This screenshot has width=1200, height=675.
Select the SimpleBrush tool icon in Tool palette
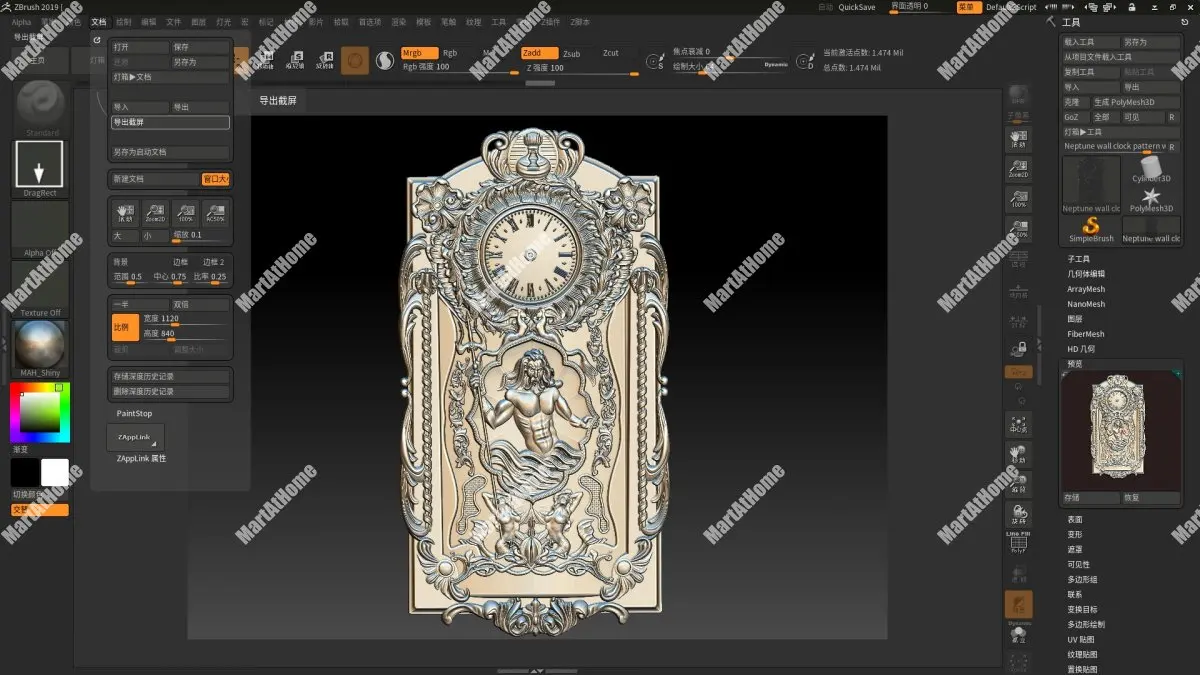(x=1089, y=228)
